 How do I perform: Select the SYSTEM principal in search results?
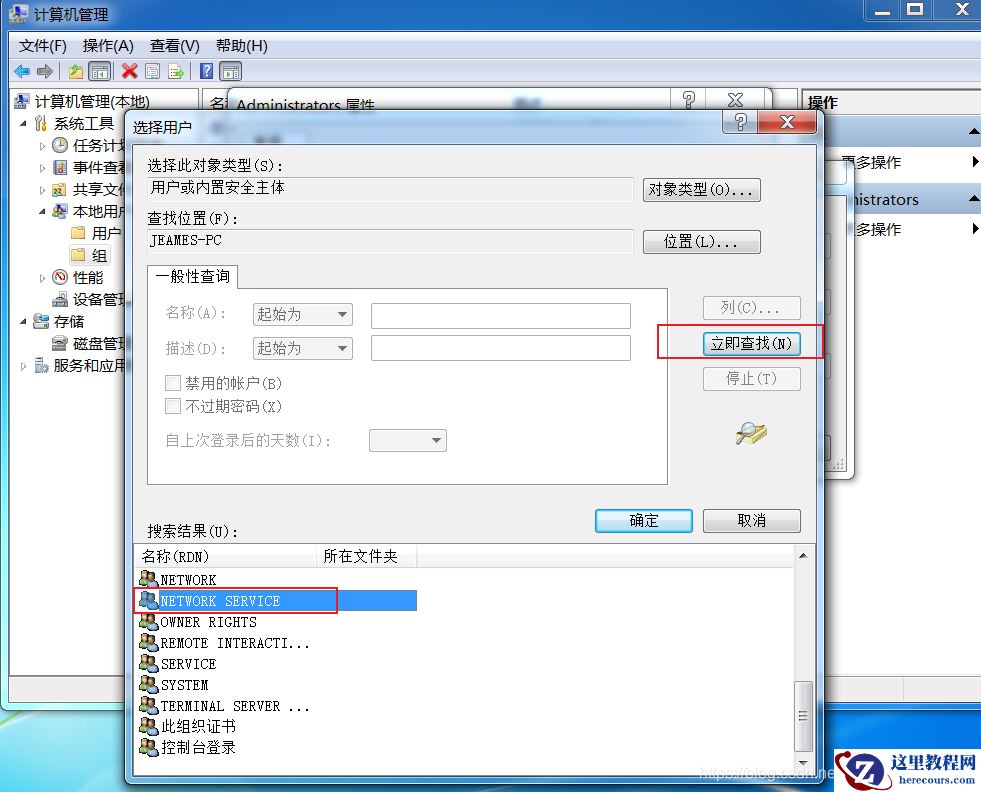[x=184, y=685]
